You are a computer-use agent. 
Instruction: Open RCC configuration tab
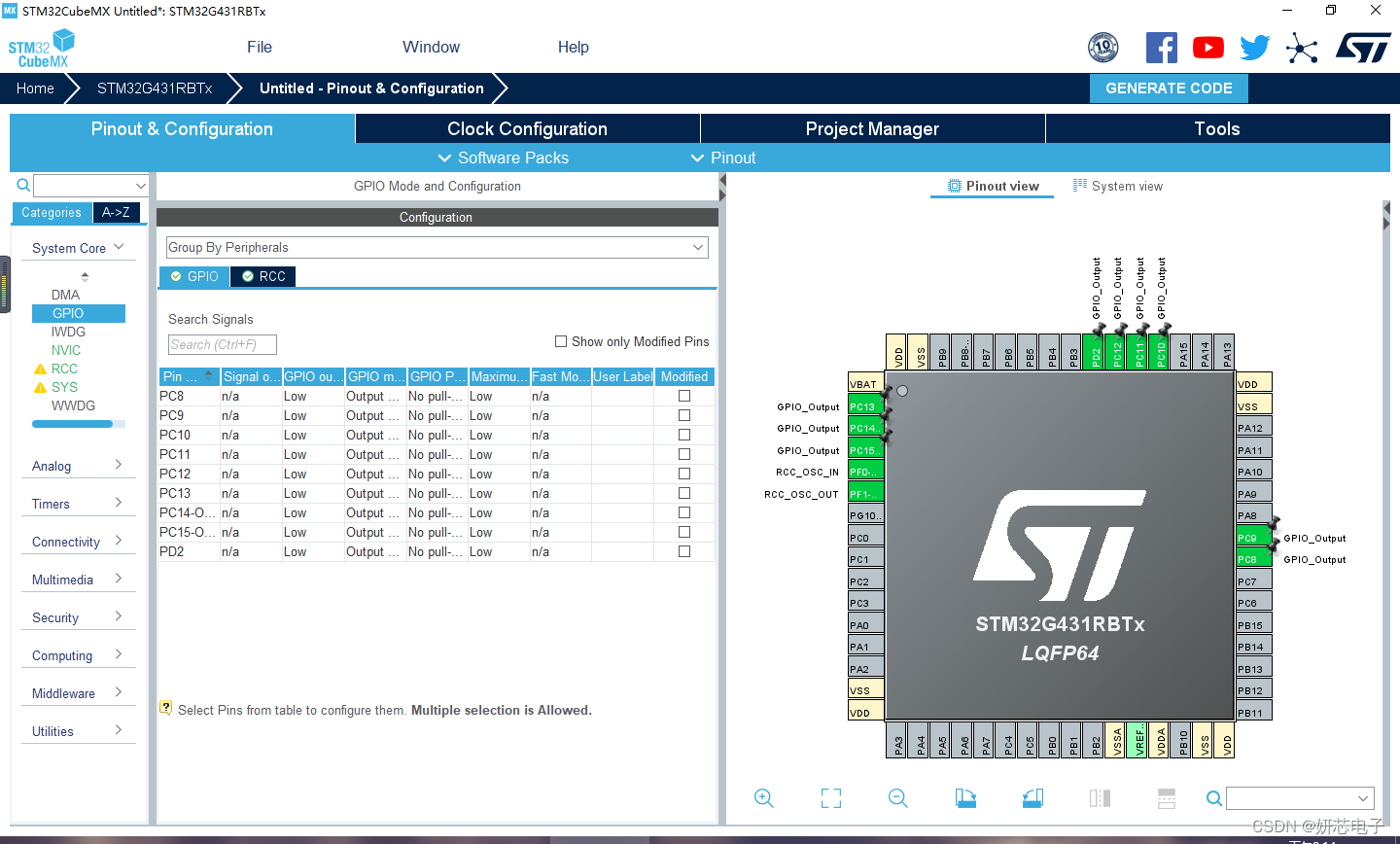click(263, 276)
